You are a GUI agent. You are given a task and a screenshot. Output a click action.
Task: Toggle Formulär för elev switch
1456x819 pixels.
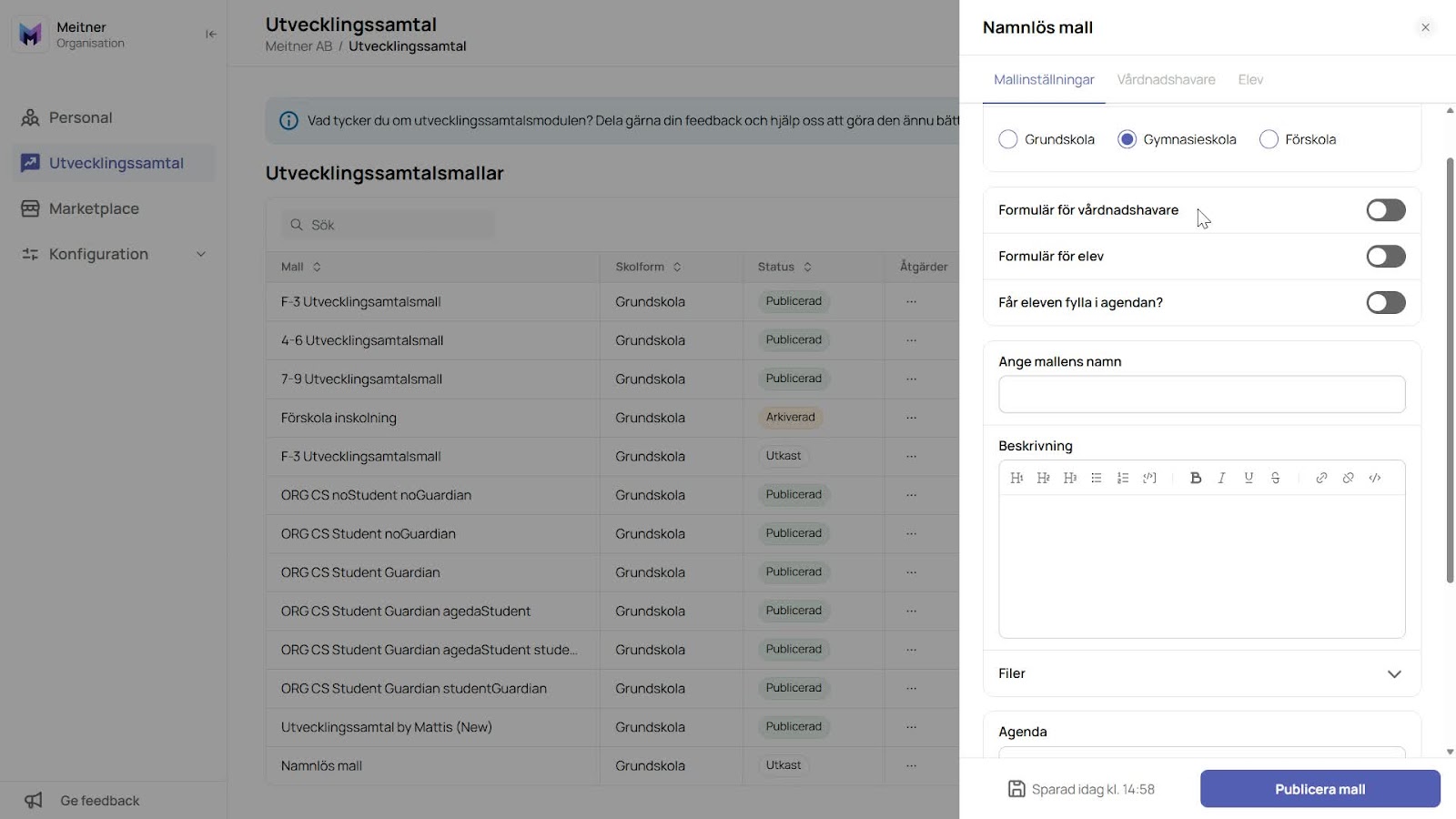[x=1386, y=257]
